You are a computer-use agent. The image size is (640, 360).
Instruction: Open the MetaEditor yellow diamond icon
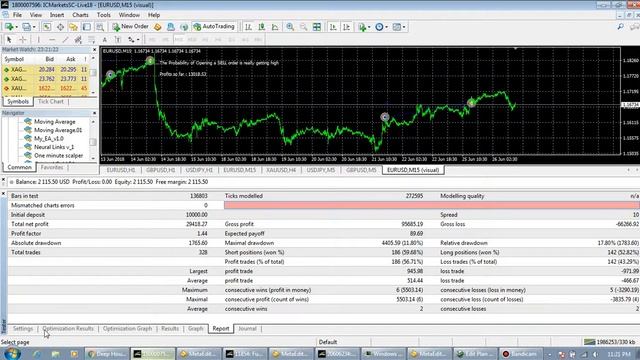[158, 27]
